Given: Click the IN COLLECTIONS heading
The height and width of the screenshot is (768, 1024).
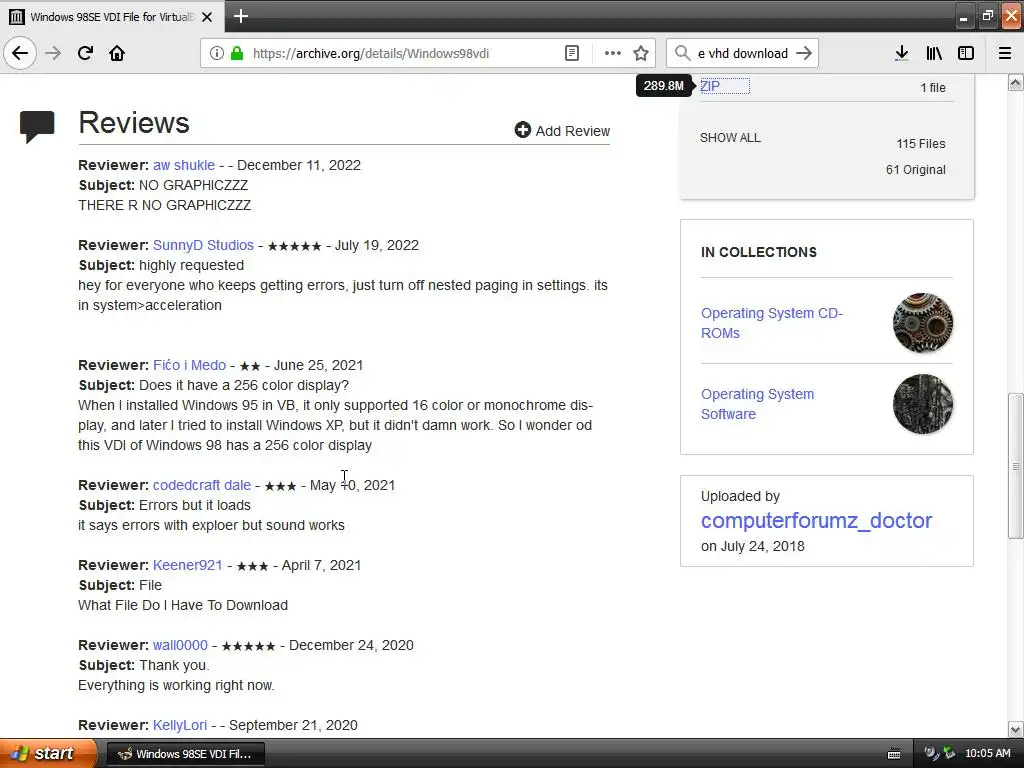Looking at the screenshot, I should 759,252.
